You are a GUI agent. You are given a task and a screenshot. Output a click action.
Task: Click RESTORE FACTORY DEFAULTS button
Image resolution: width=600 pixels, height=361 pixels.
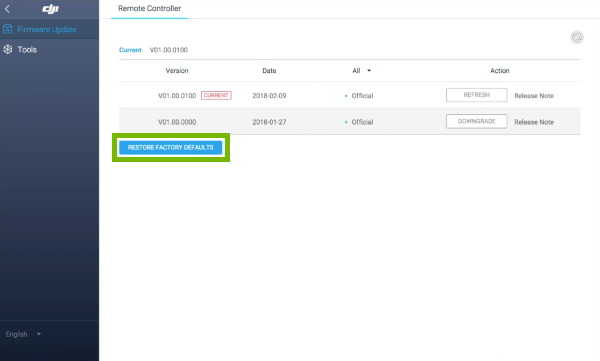(x=171, y=147)
